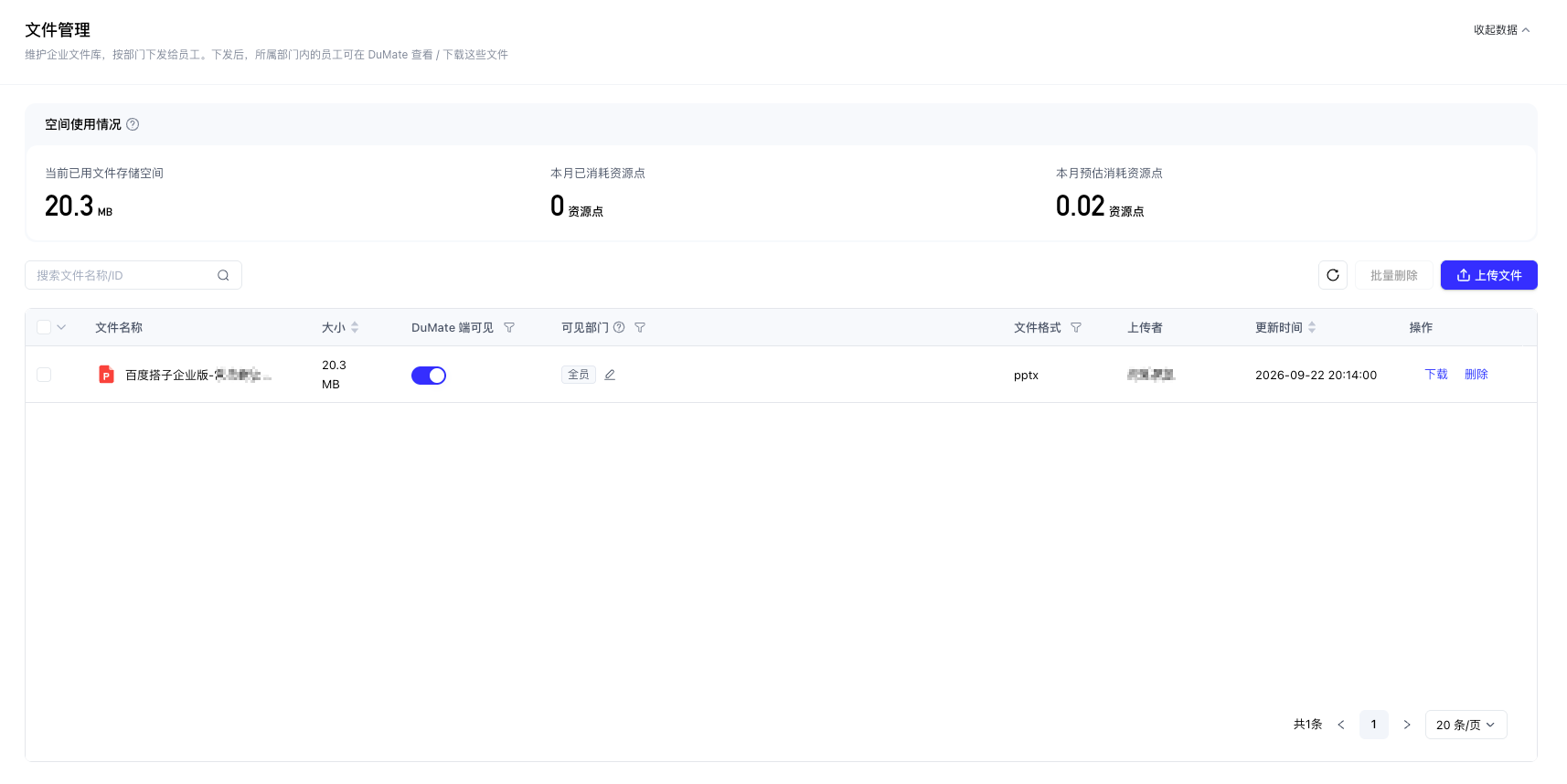The height and width of the screenshot is (784, 1567).
Task: Focus the 搜索文件名称/ID search field
Action: [133, 275]
